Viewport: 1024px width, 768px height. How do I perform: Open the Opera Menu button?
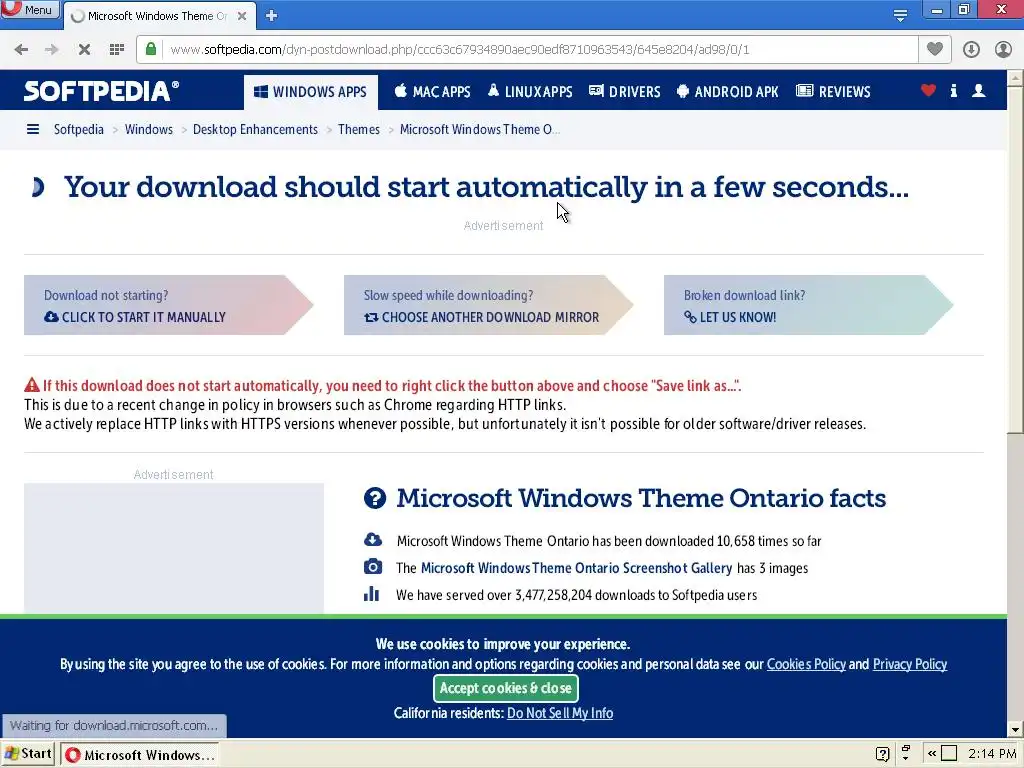pyautogui.click(x=29, y=9)
